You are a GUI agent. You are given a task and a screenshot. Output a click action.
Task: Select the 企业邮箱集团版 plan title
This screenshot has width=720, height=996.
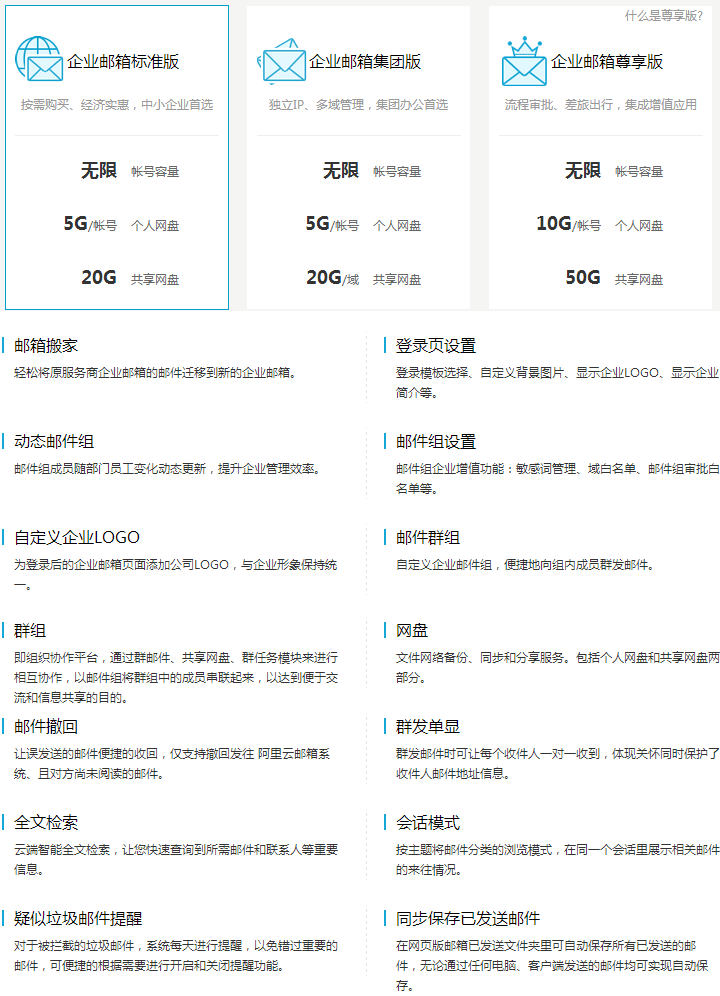[x=365, y=62]
